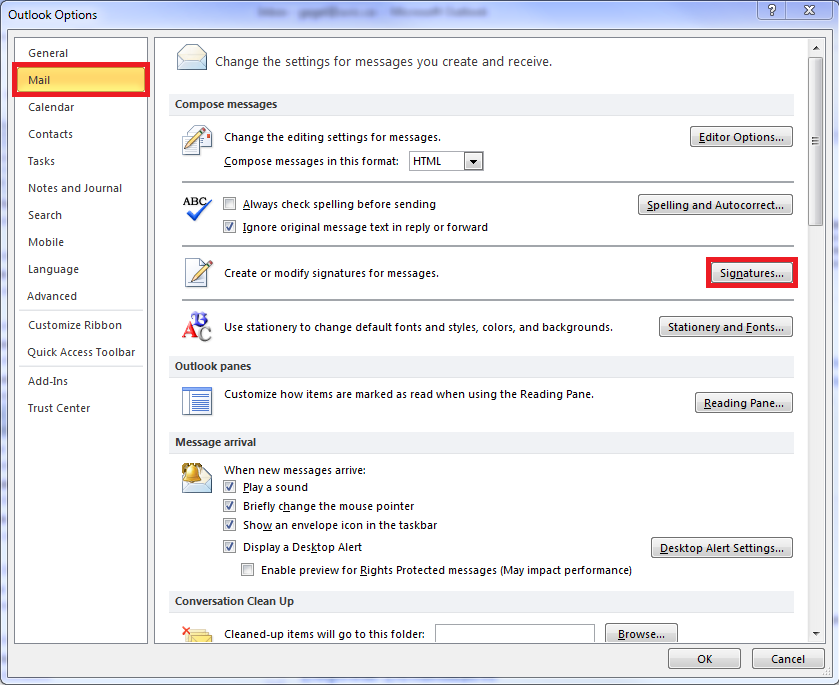Screen dimensions: 839x685
Task: Open the Trust Center options
Action: [81, 408]
